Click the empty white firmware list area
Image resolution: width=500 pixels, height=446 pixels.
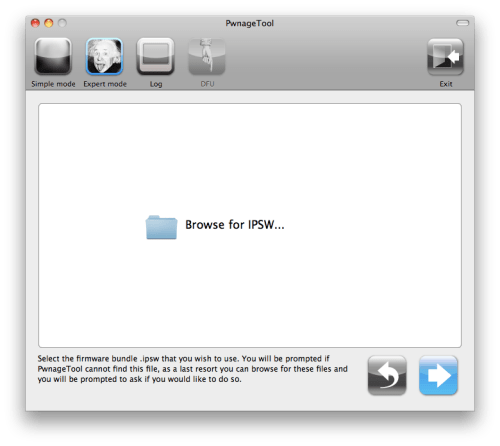click(250, 225)
